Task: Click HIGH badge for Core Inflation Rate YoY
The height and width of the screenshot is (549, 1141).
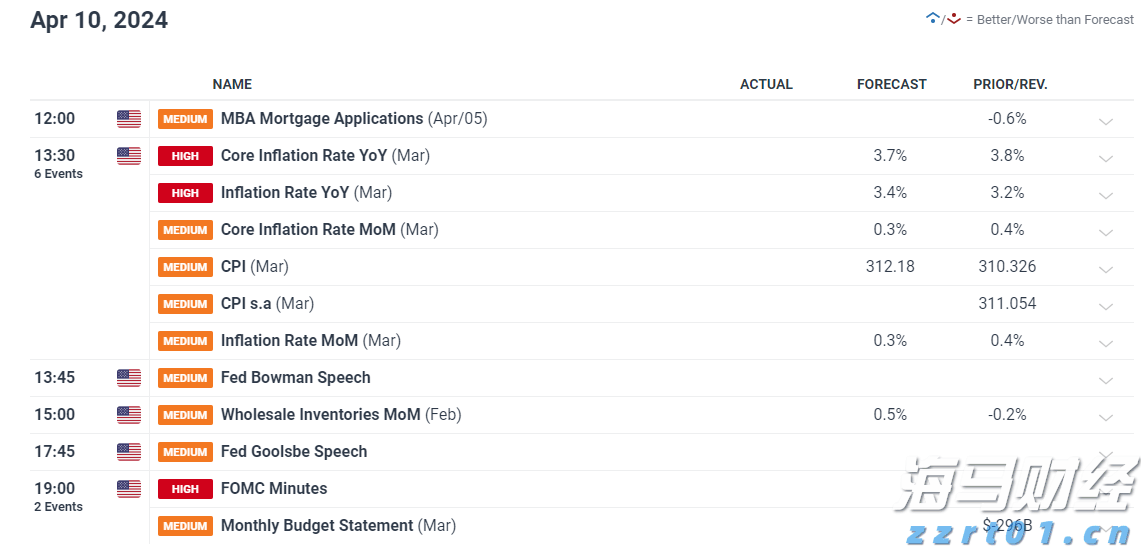Action: tap(185, 156)
